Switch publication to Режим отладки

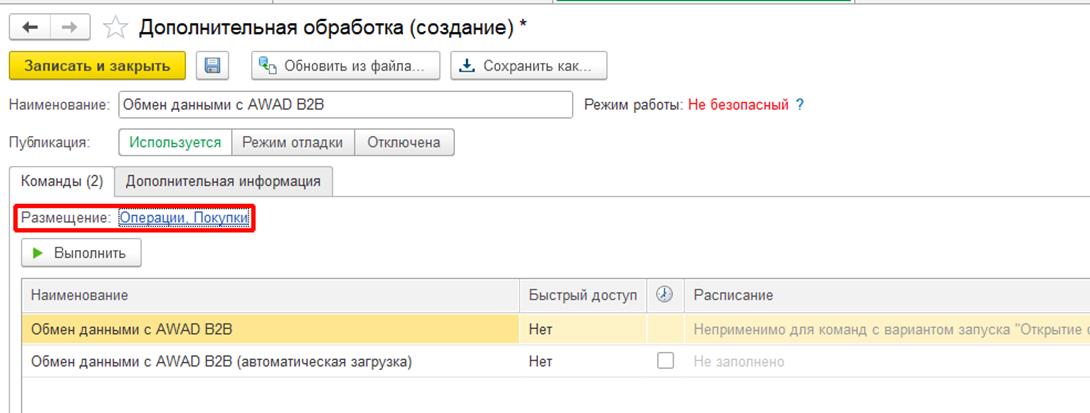292,142
